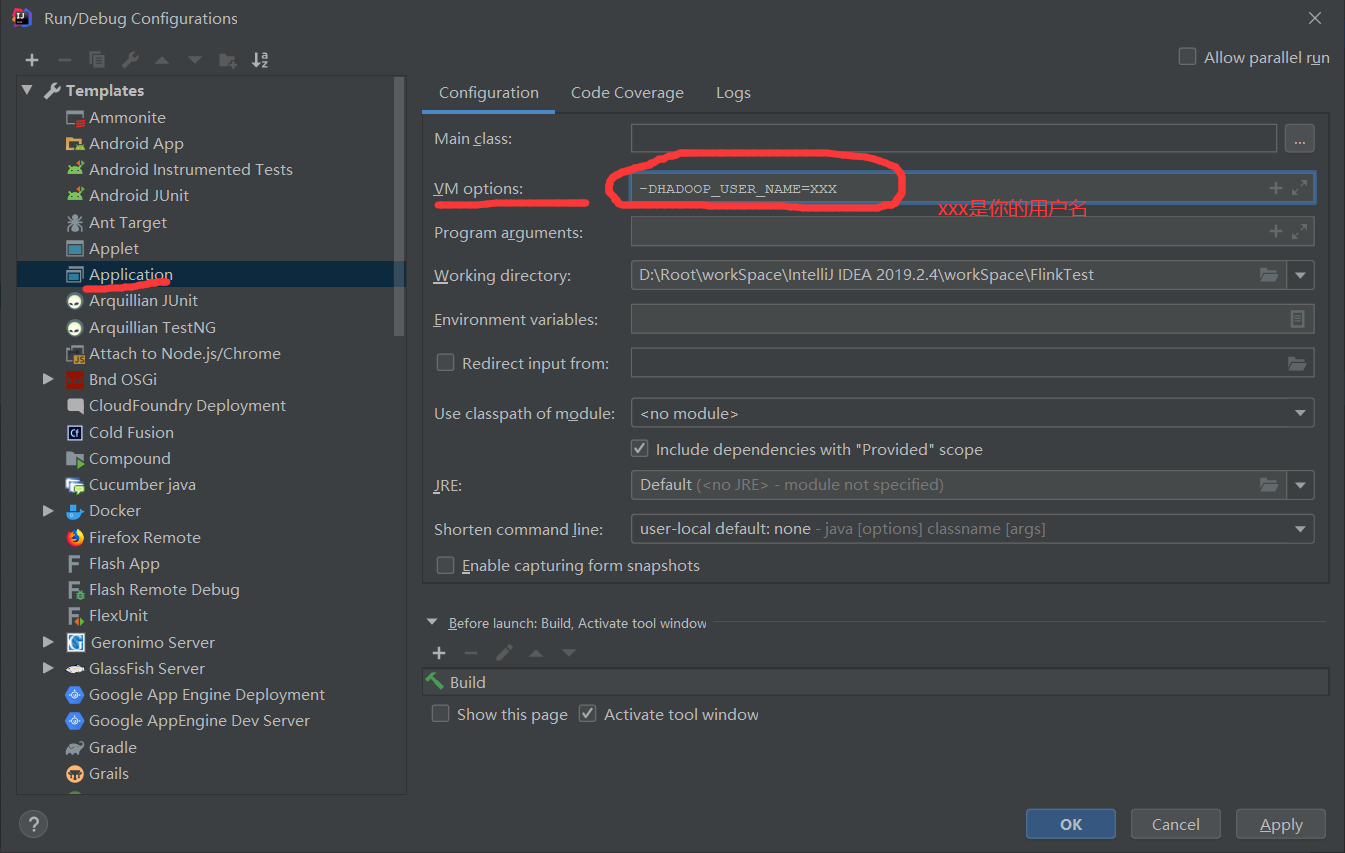
Task: Click the browse button next to Main class
Action: pos(1299,139)
